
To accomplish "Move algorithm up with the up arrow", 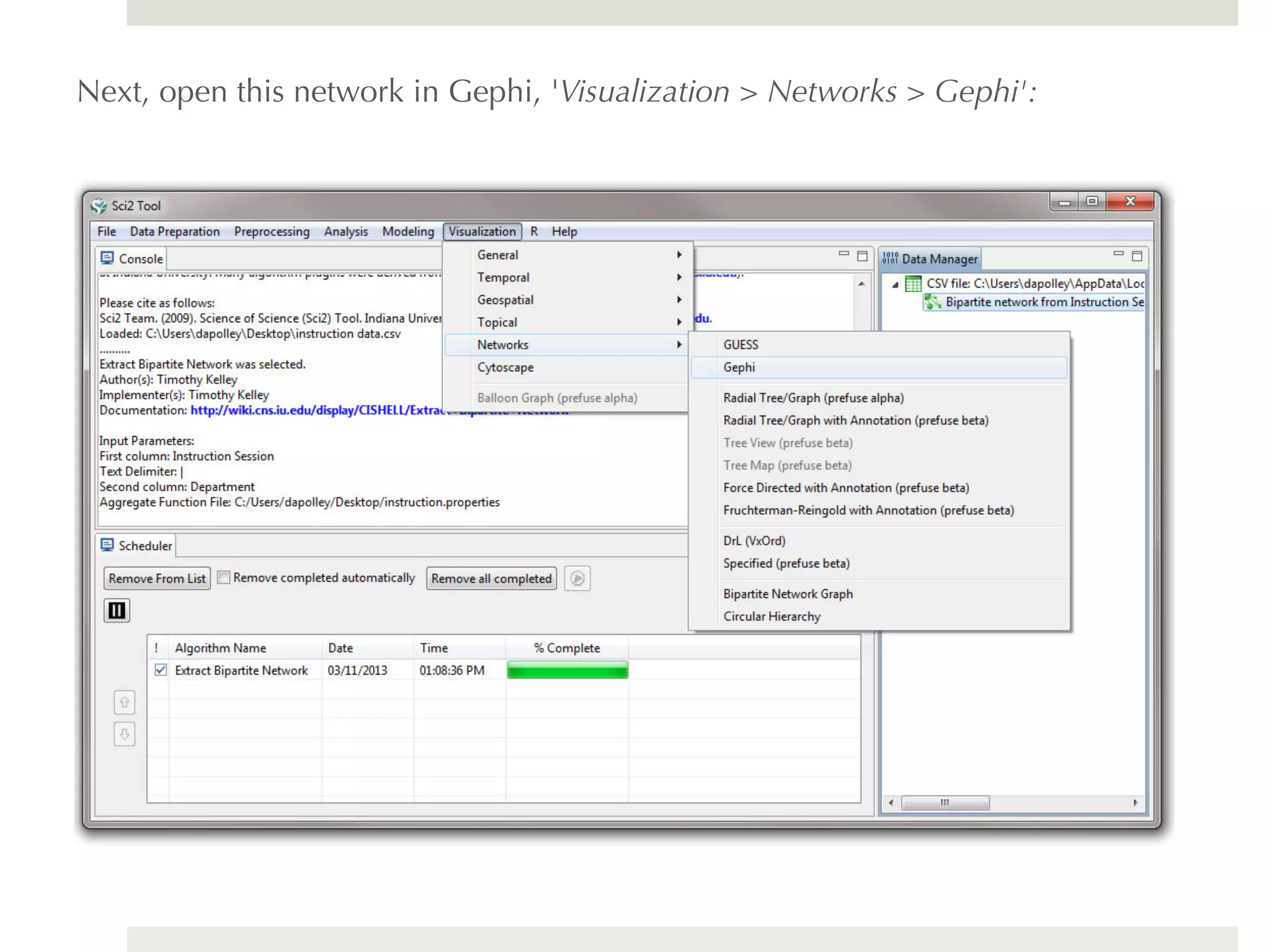I will [125, 702].
